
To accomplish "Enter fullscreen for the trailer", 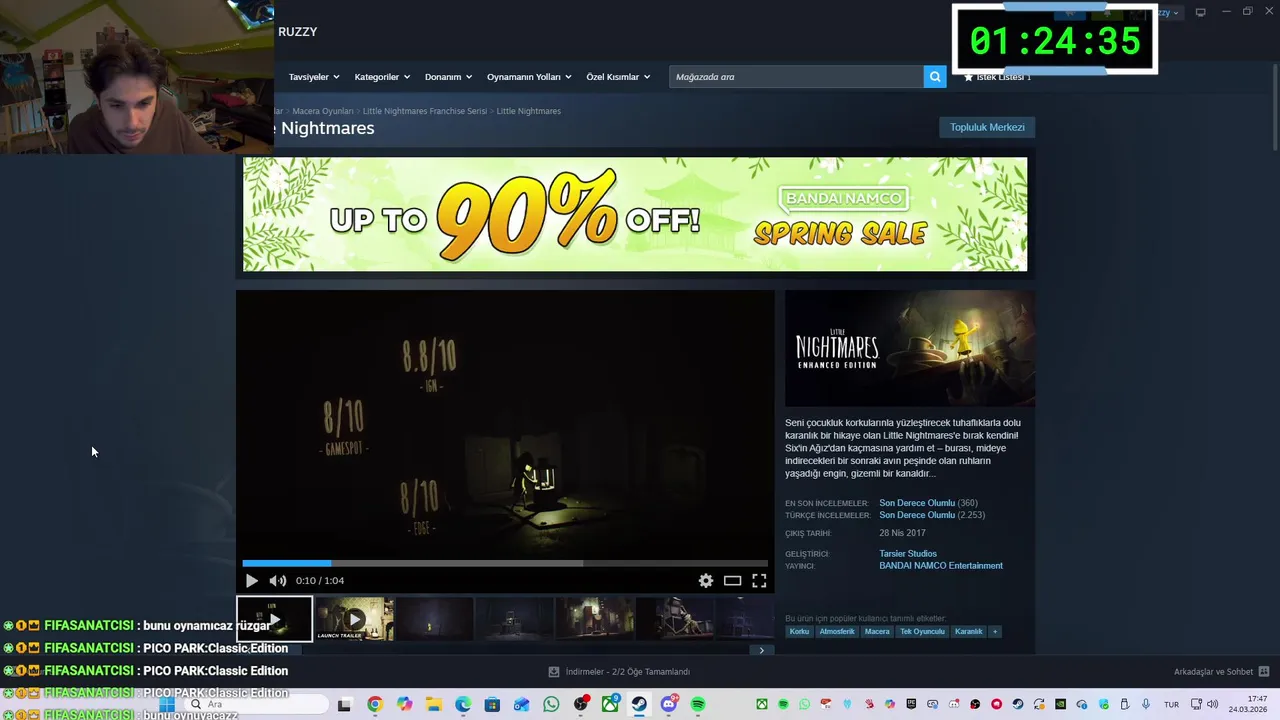I will point(759,580).
